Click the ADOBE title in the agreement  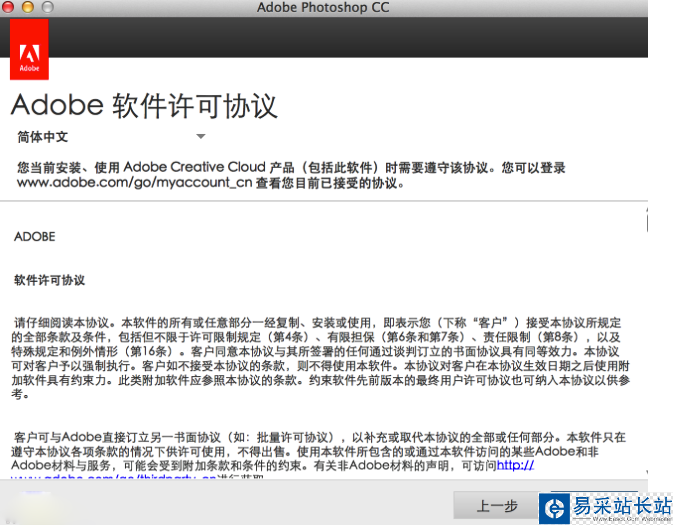(x=35, y=237)
